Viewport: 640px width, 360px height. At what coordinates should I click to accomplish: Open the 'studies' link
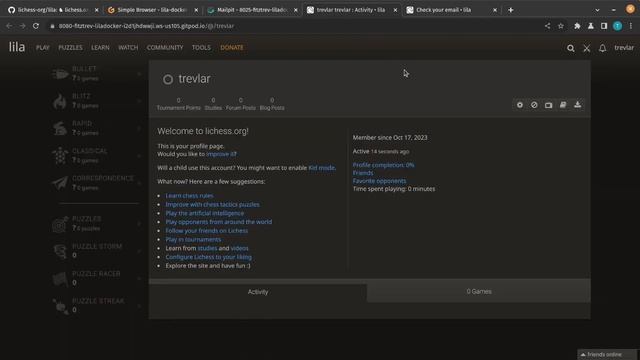point(207,248)
